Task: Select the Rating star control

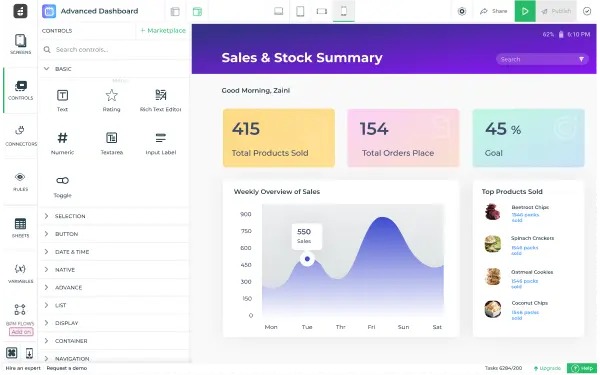Action: (111, 100)
